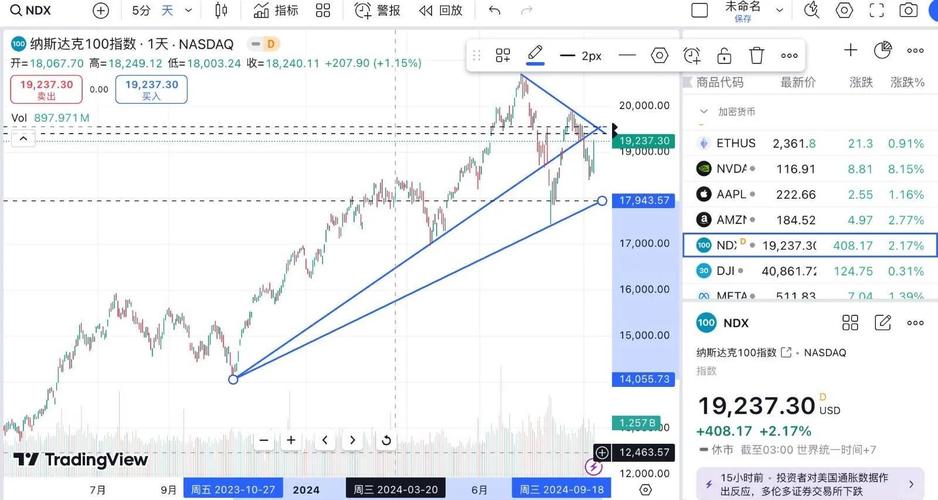Zoom in the chart with plus button

pyautogui.click(x=291, y=440)
